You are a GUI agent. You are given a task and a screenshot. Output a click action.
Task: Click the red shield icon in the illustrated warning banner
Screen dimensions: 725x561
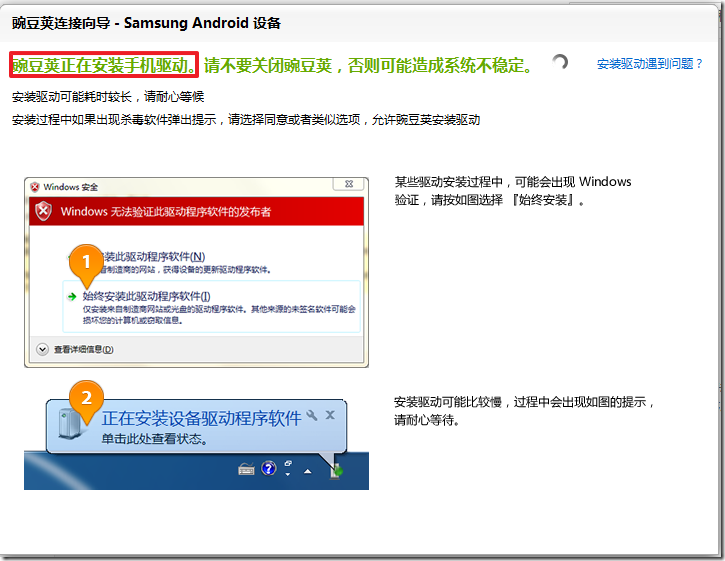tap(43, 211)
